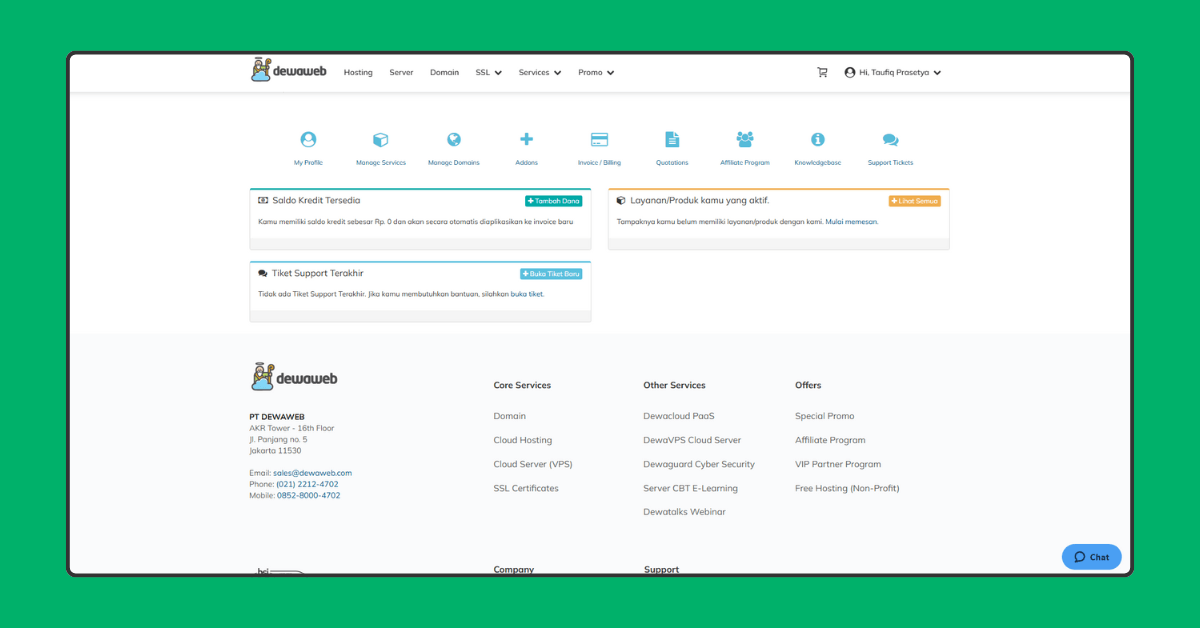Select Domain in the top navigation
Image resolution: width=1200 pixels, height=628 pixels.
[x=444, y=73]
